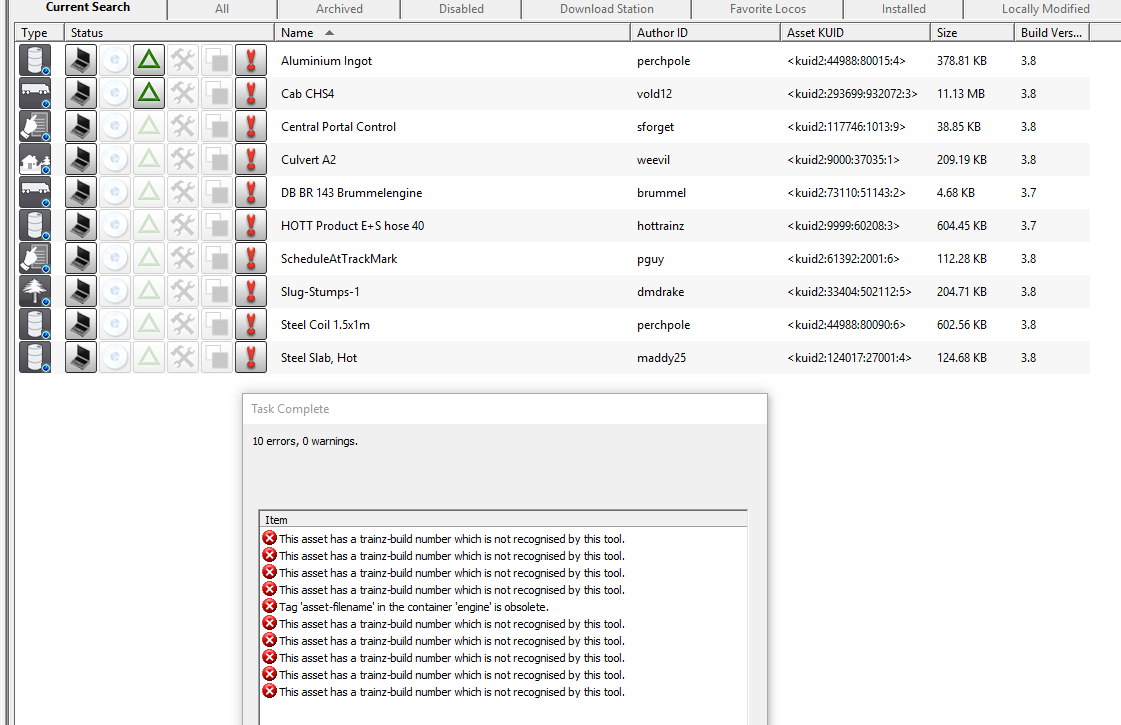Image resolution: width=1121 pixels, height=725 pixels.
Task: Click the red error icon for Aluminium Ingot
Action: pos(251,61)
